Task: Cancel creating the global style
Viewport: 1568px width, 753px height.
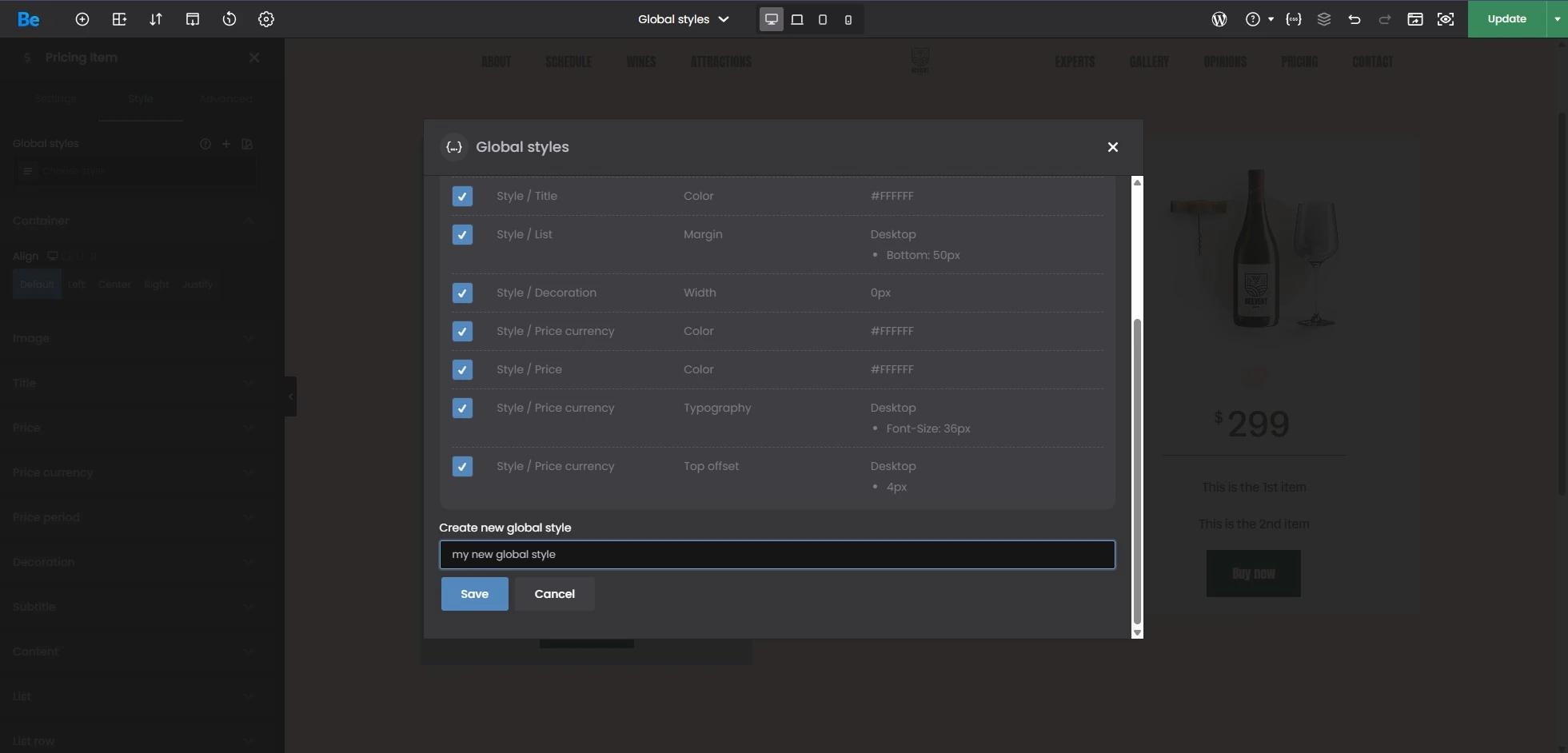Action: coord(554,594)
